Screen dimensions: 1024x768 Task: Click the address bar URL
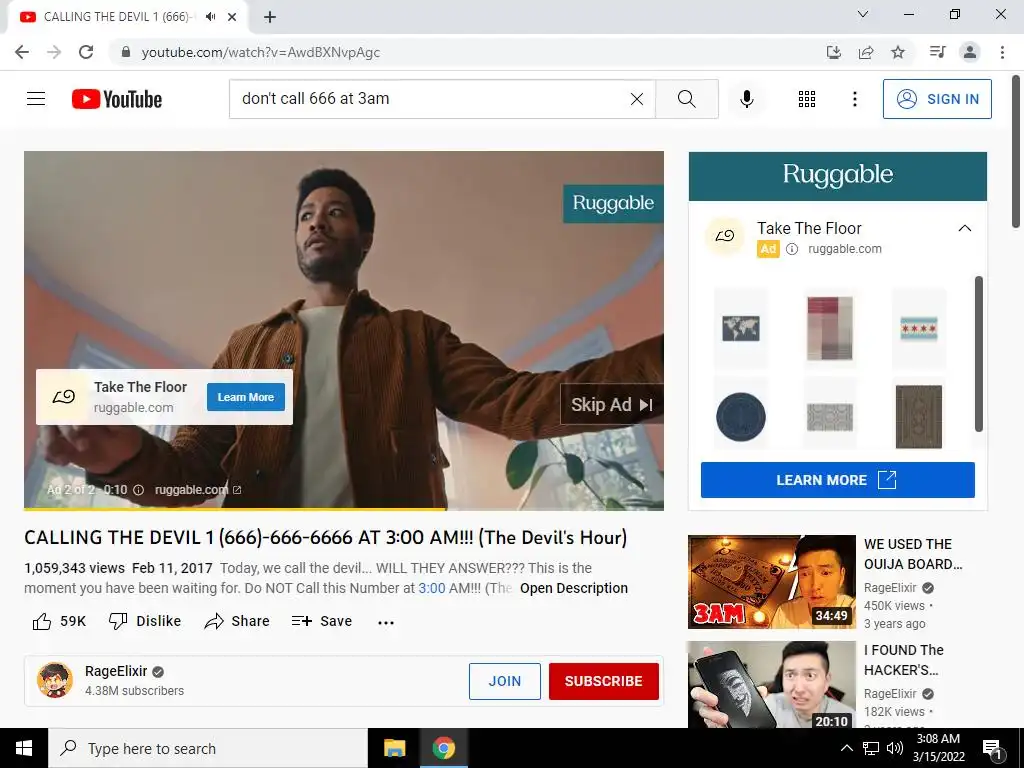pos(261,52)
